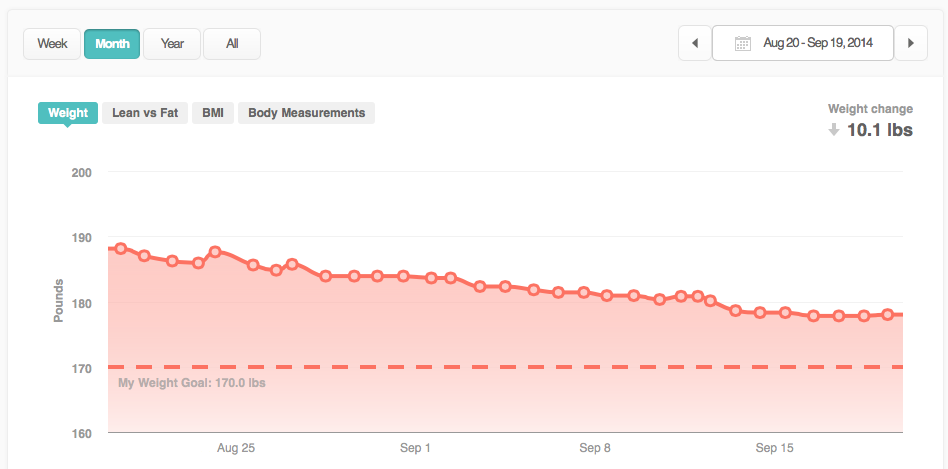
Task: Select the Month view button
Action: point(111,44)
